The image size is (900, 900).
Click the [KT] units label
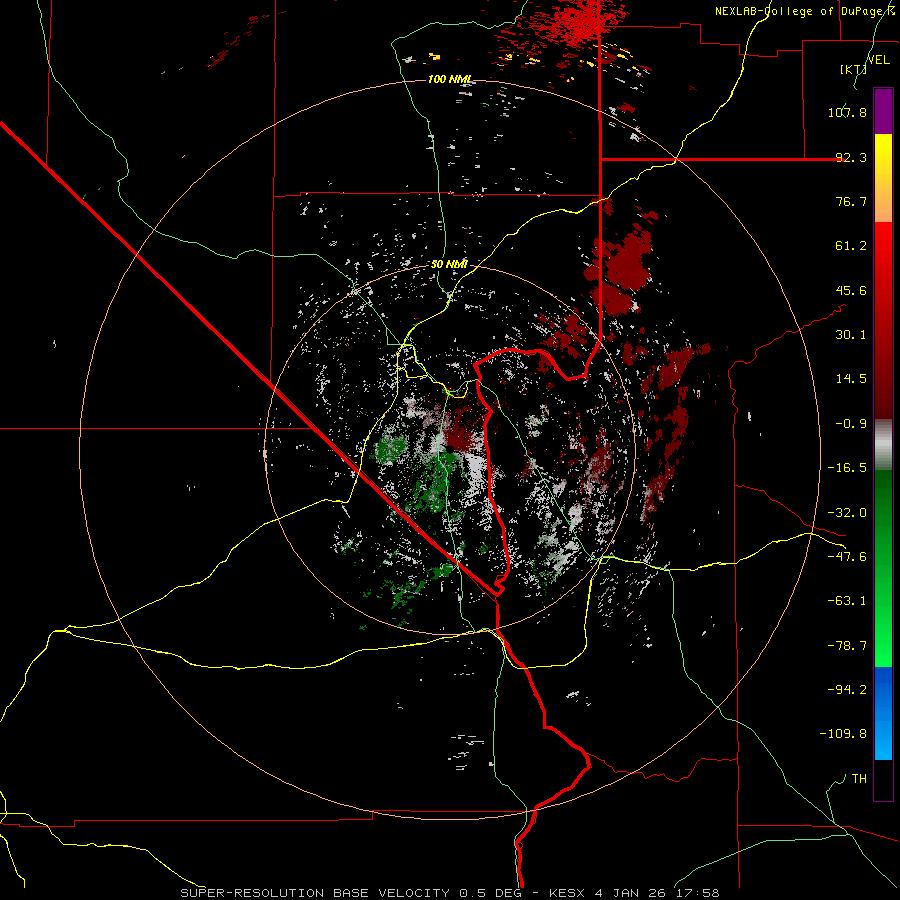(x=853, y=69)
